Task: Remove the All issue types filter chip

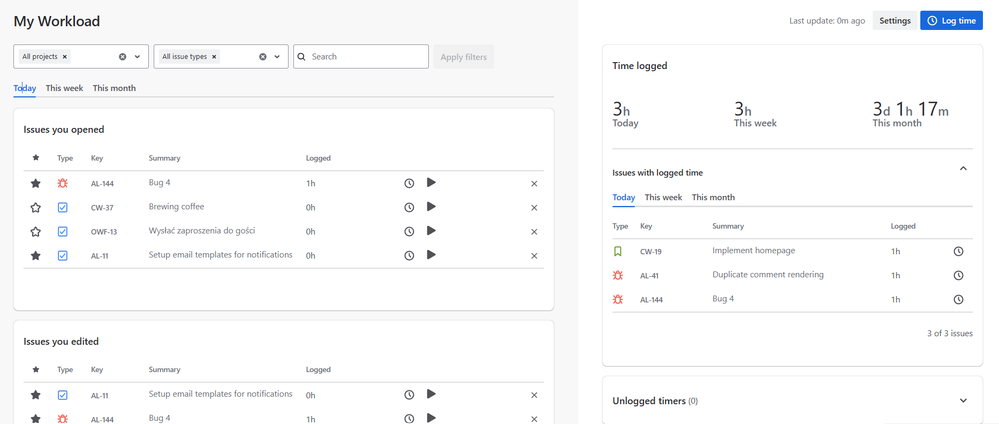Action: 214,57
